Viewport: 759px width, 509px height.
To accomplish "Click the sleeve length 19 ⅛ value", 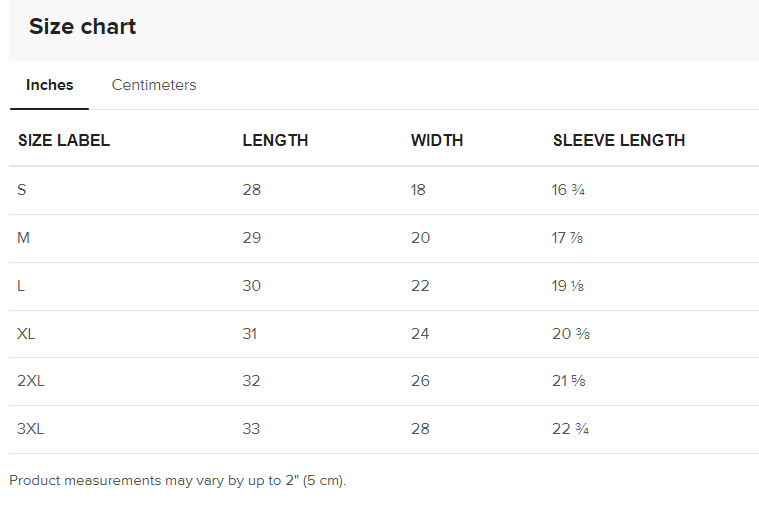I will click(568, 286).
